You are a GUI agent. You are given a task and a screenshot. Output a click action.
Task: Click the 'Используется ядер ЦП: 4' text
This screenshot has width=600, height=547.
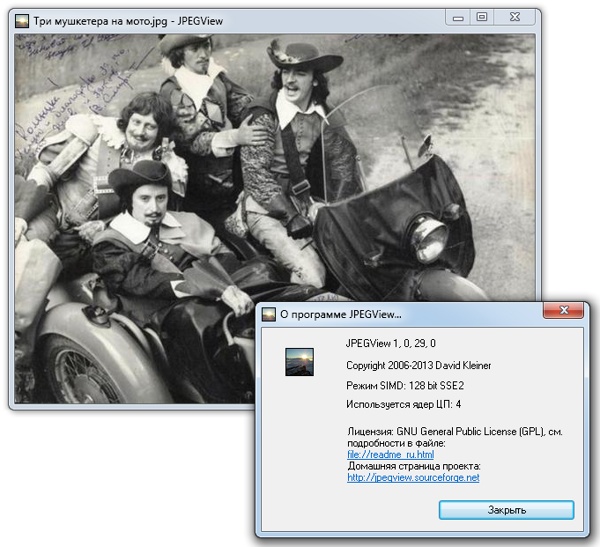click(403, 404)
